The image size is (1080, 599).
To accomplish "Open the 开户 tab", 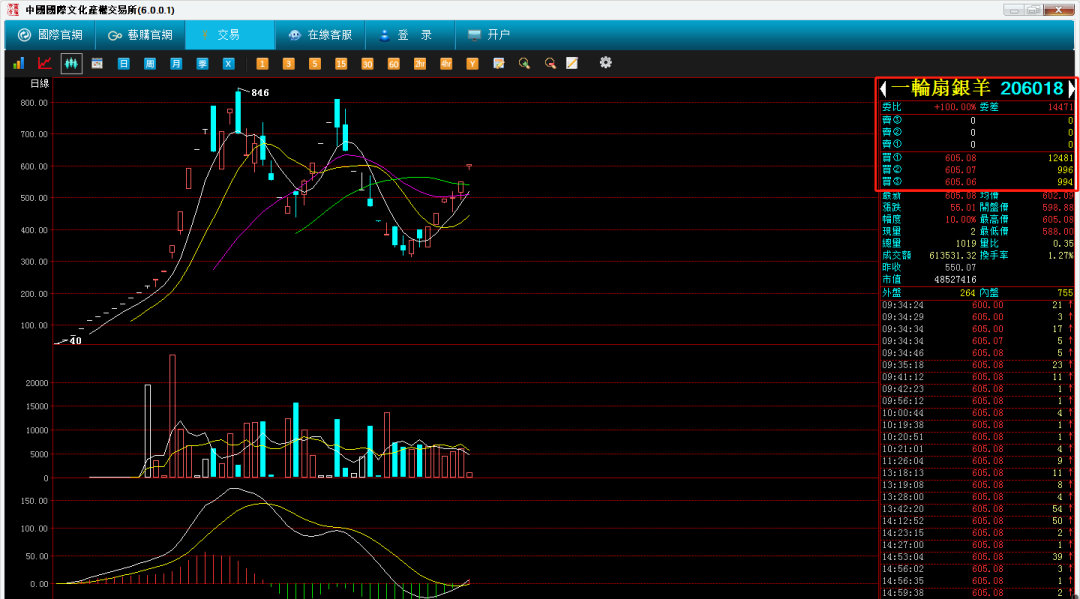I will point(488,34).
